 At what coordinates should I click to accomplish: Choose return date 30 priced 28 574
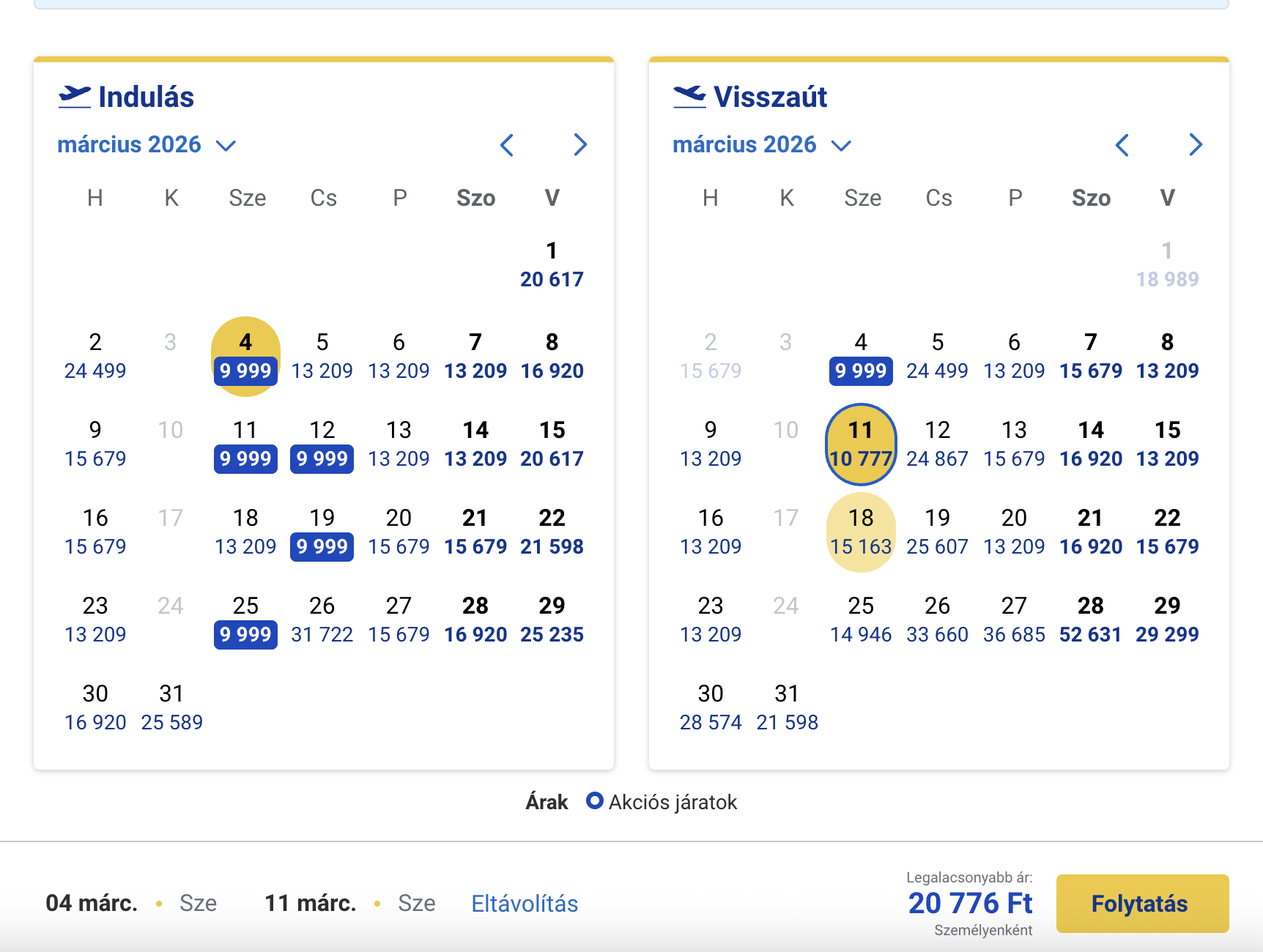click(x=711, y=708)
